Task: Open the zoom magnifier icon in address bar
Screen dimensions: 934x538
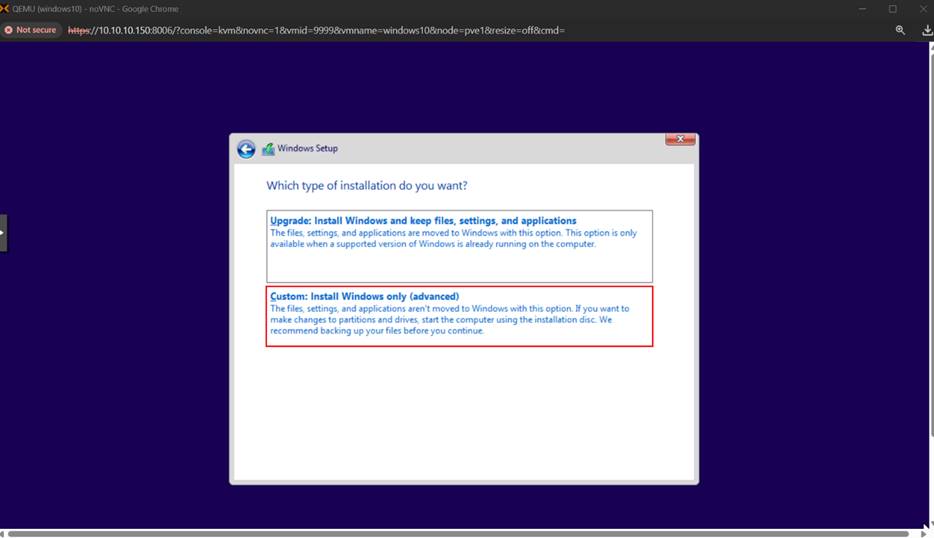Action: click(x=900, y=30)
